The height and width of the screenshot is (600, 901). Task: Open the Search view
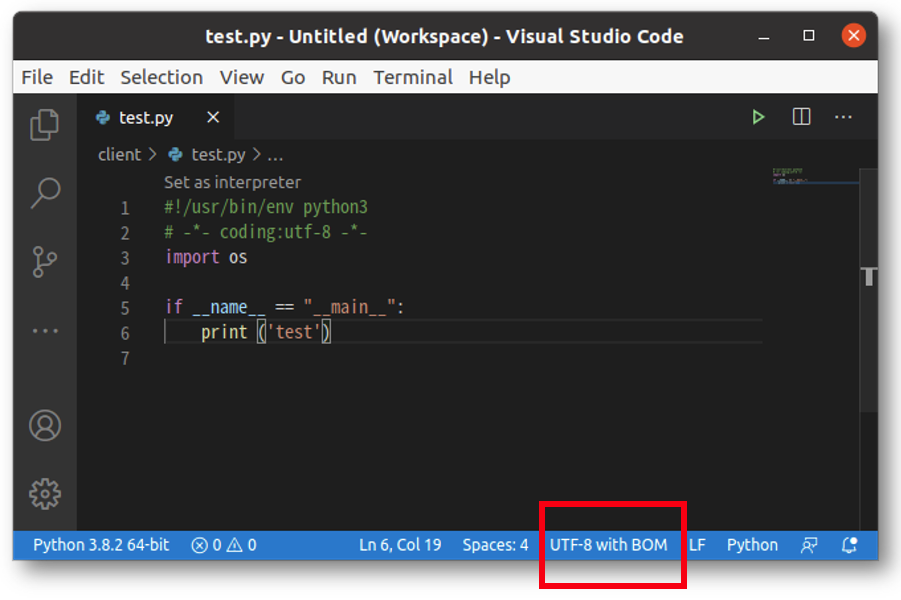[x=45, y=193]
